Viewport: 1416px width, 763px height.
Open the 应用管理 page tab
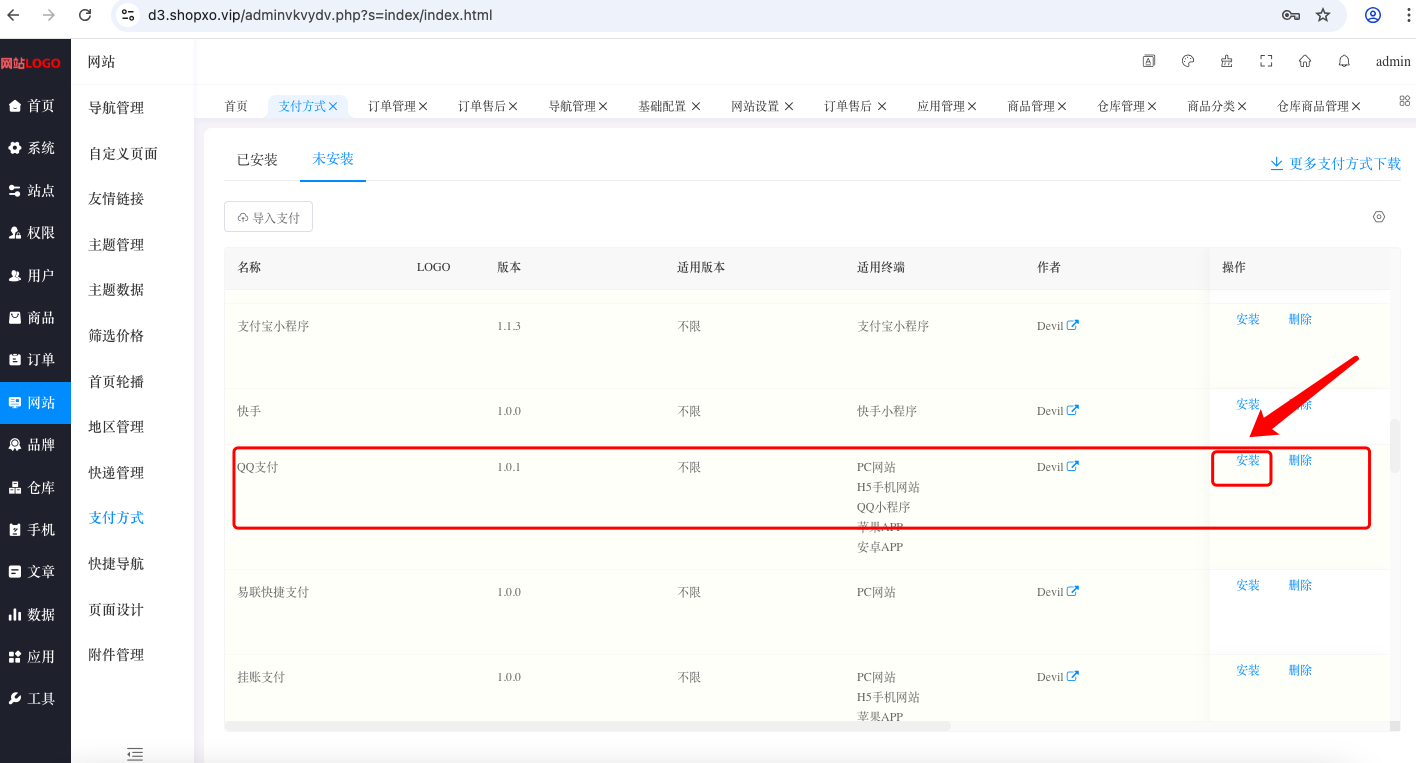[941, 106]
